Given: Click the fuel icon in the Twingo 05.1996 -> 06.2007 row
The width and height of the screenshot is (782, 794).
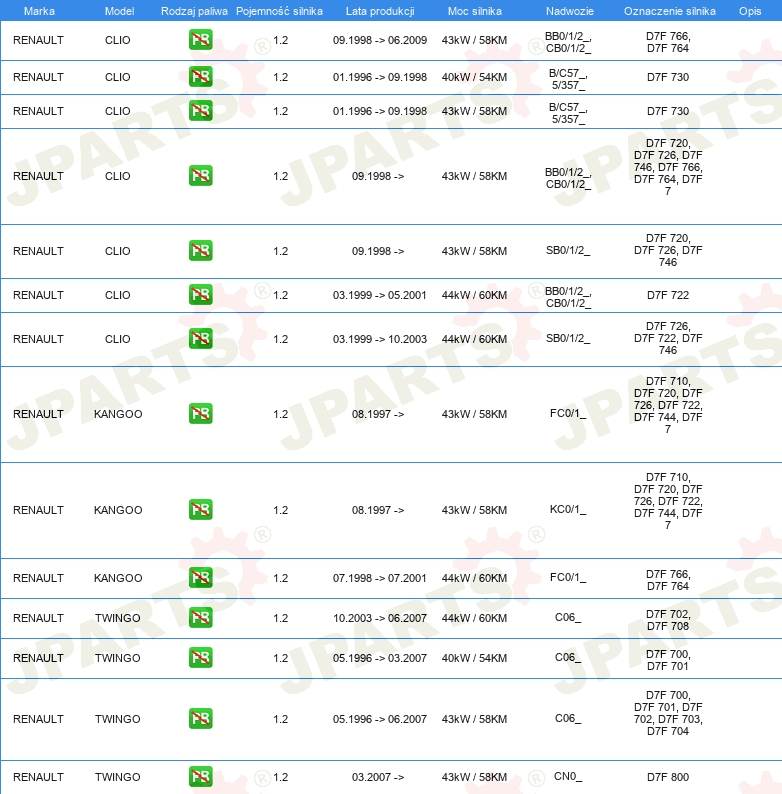Looking at the screenshot, I should click(201, 719).
